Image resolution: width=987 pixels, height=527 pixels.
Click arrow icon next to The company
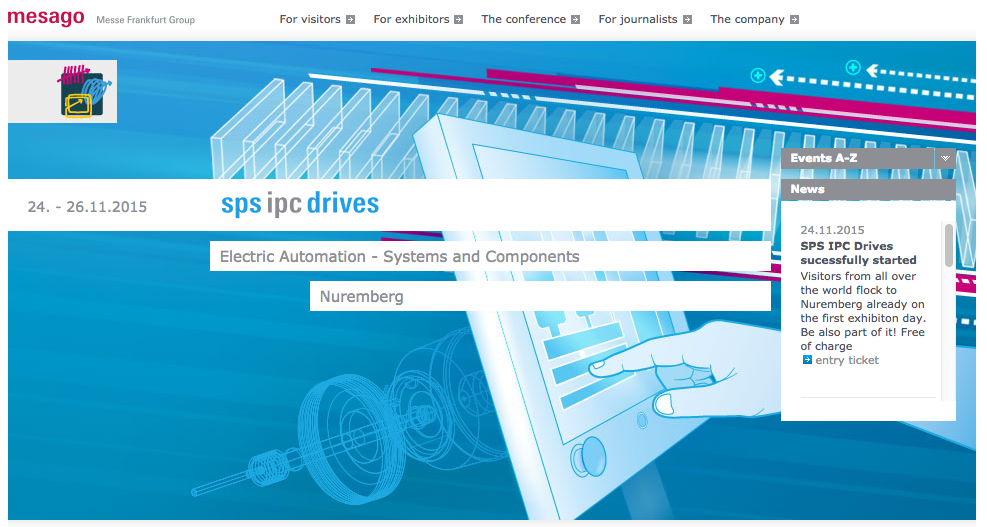point(794,20)
